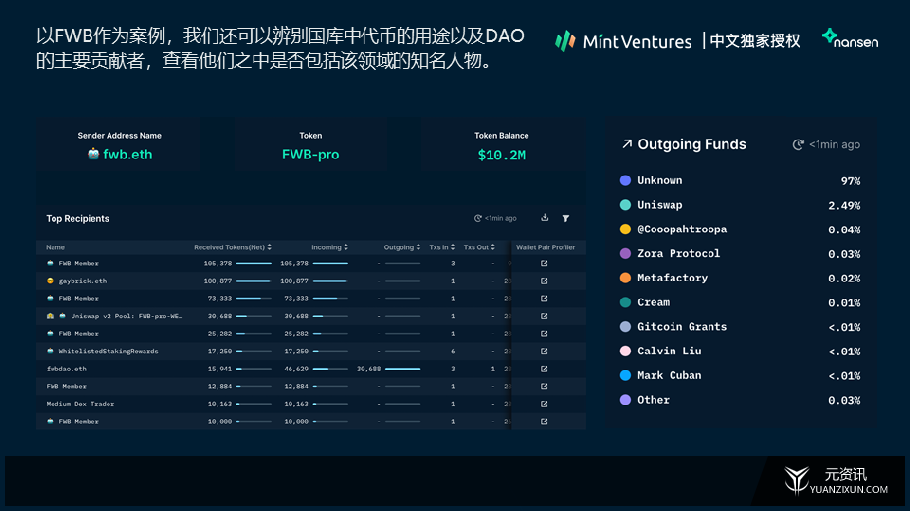Open Wallet Profiler for FWB Member 12,884 row
Screen dimensions: 910x511
544,386
